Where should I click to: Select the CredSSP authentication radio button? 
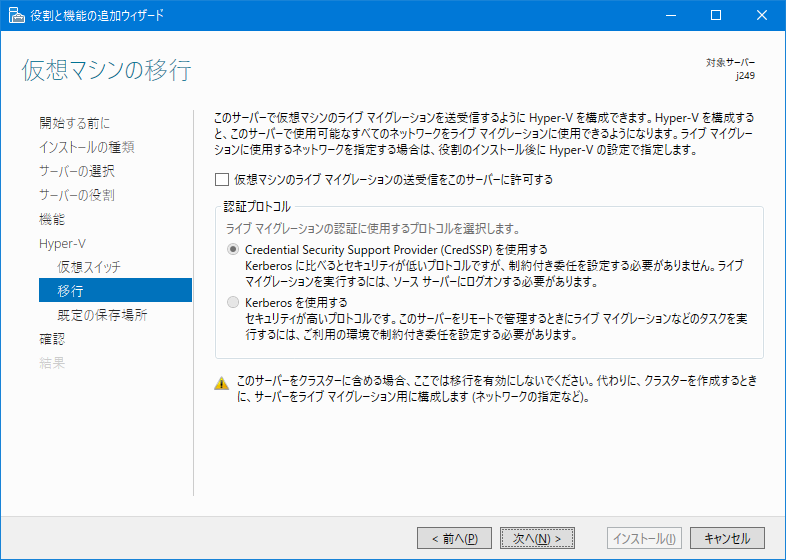coord(234,249)
